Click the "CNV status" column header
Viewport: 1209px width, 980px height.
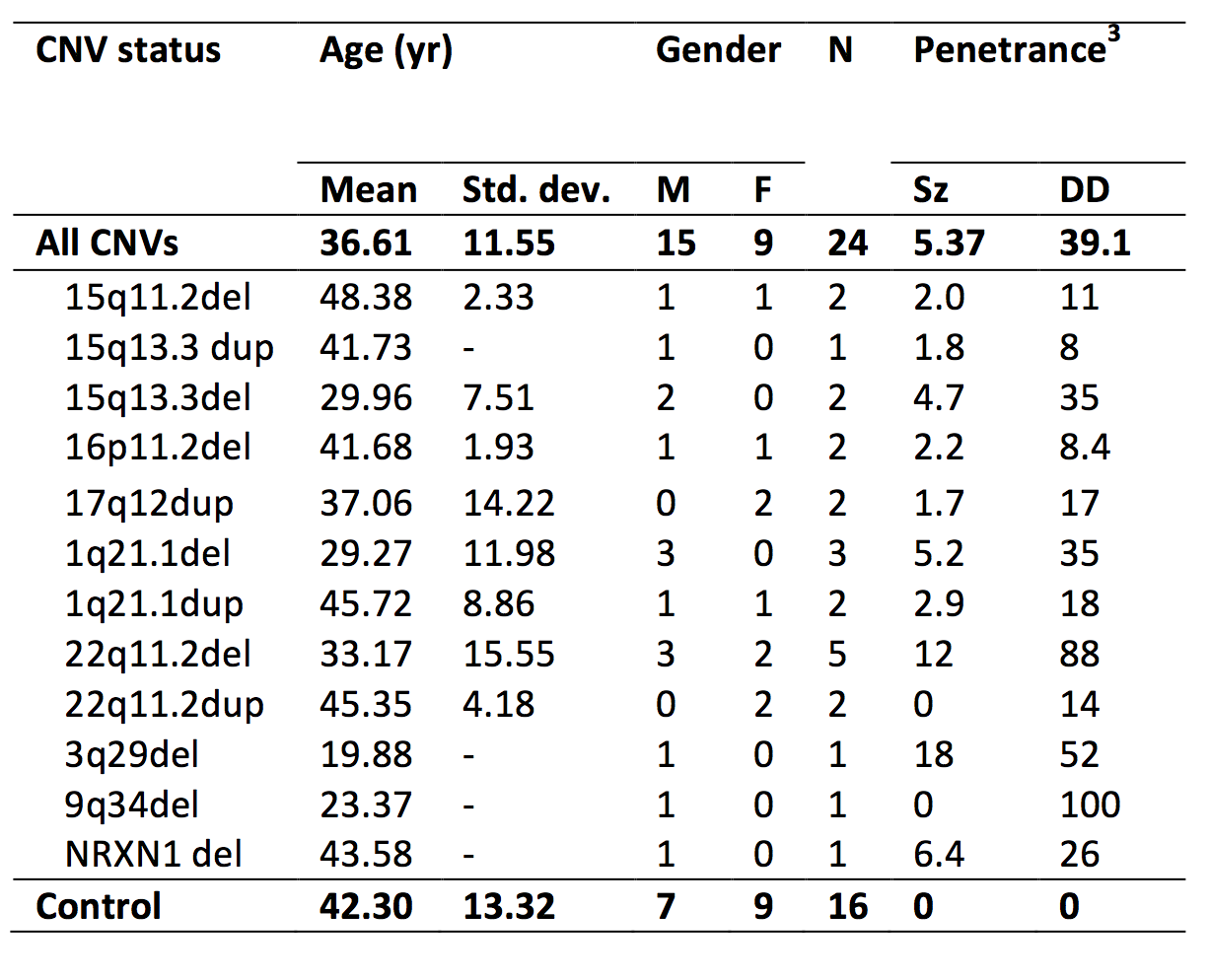coord(128,50)
